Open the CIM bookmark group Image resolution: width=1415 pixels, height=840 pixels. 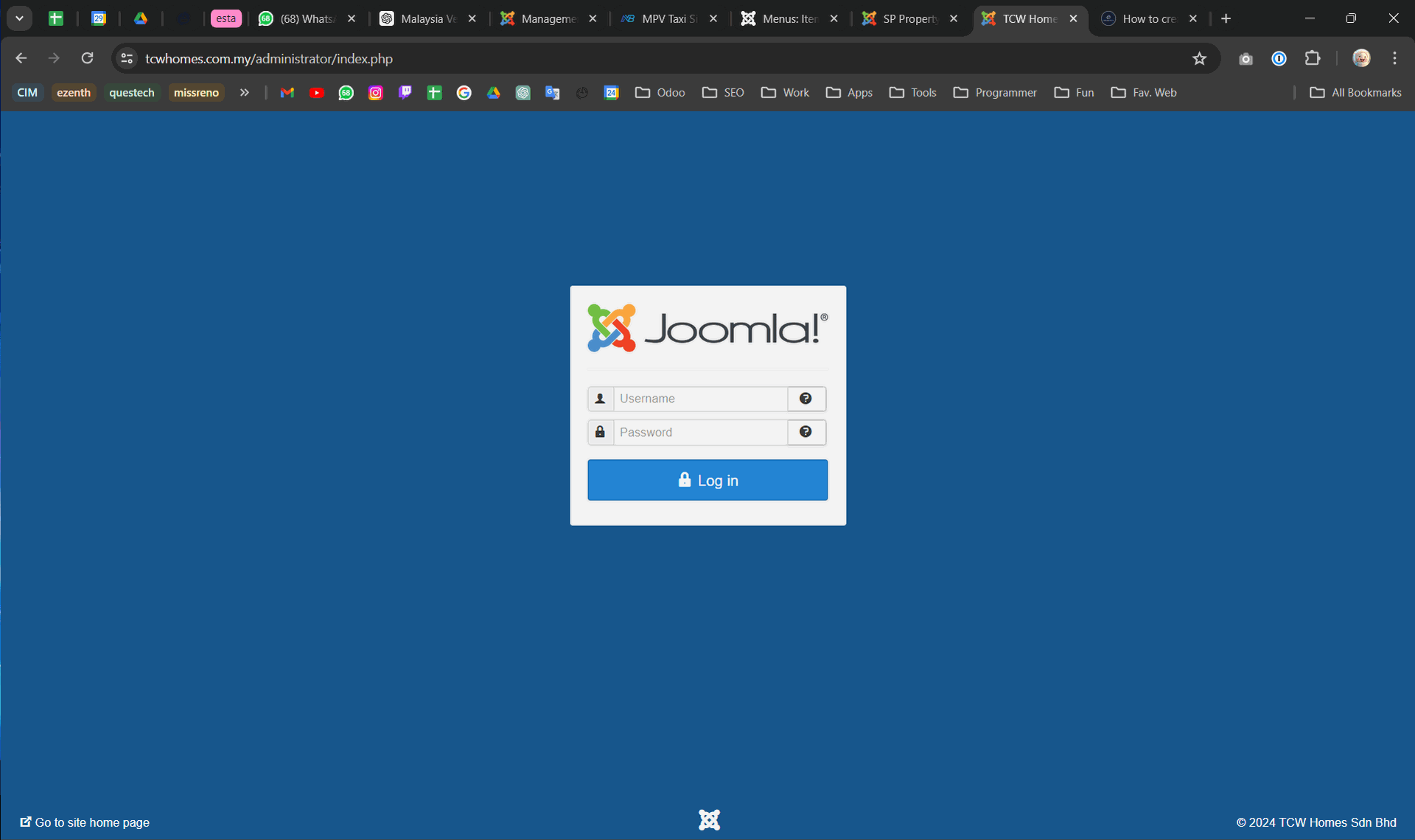click(x=27, y=92)
